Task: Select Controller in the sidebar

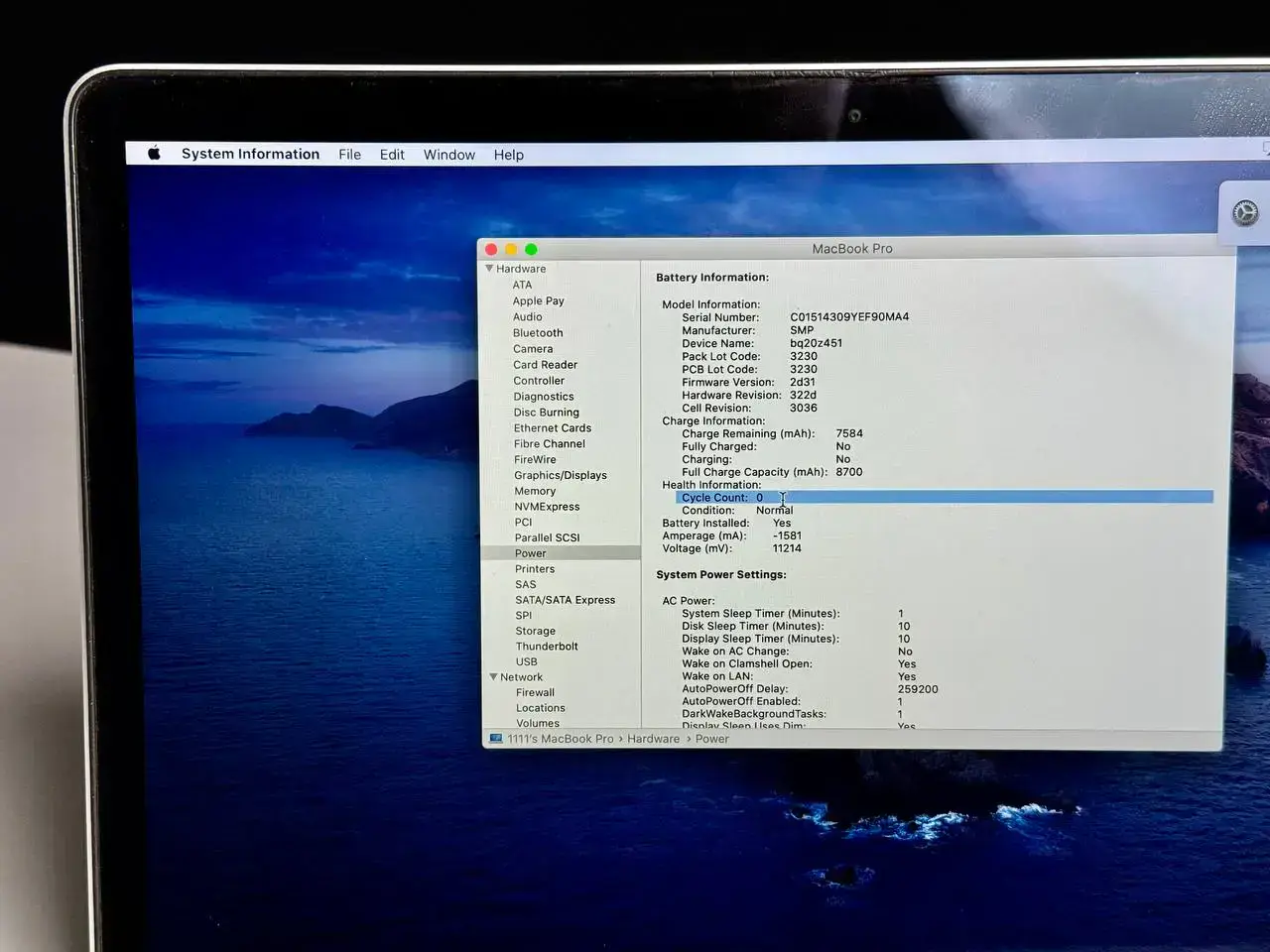Action: click(539, 381)
